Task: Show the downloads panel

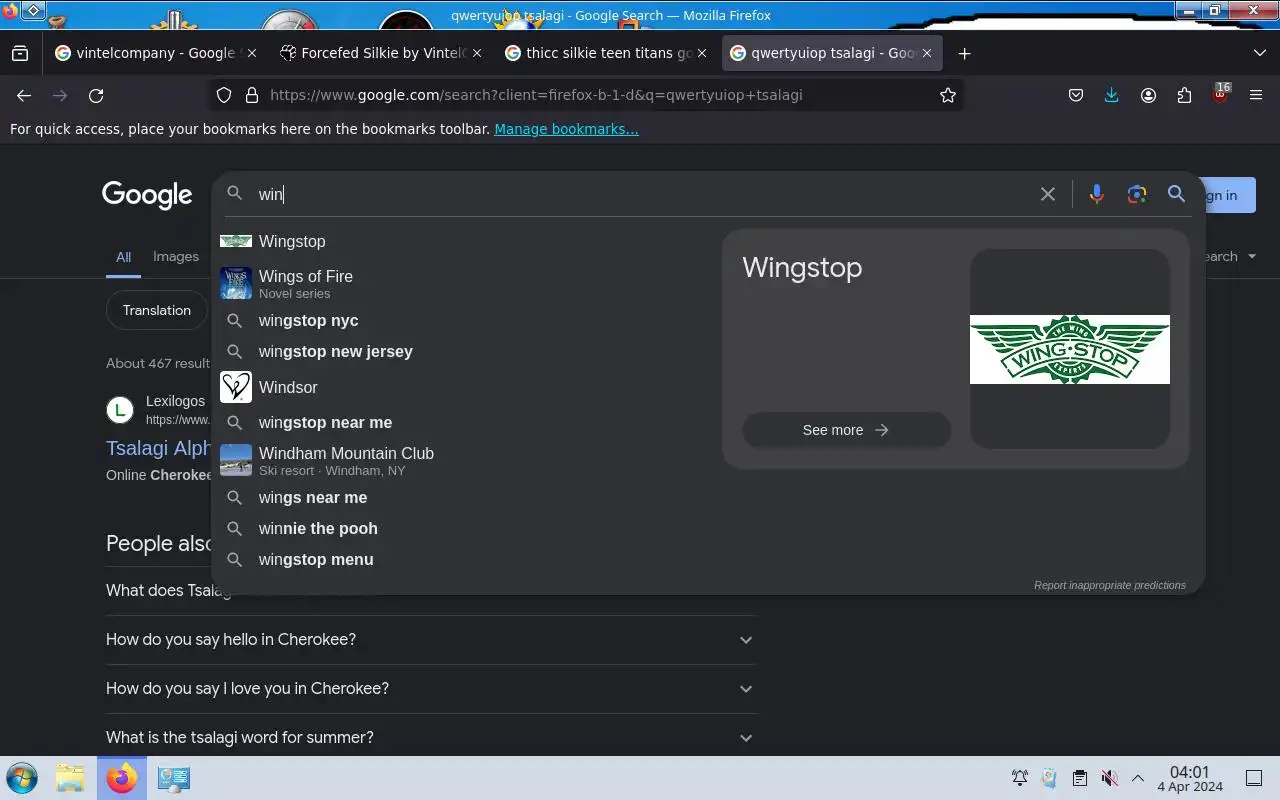Action: [1111, 95]
